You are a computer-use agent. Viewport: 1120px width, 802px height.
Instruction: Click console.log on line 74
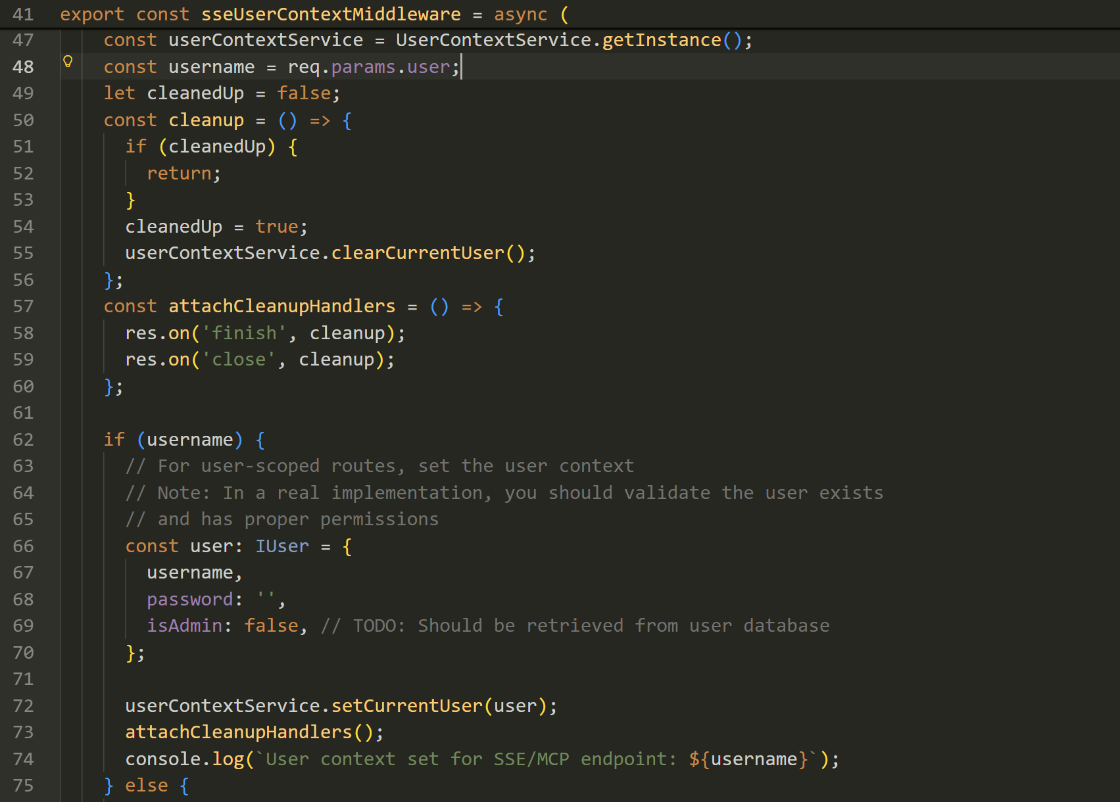tap(184, 759)
